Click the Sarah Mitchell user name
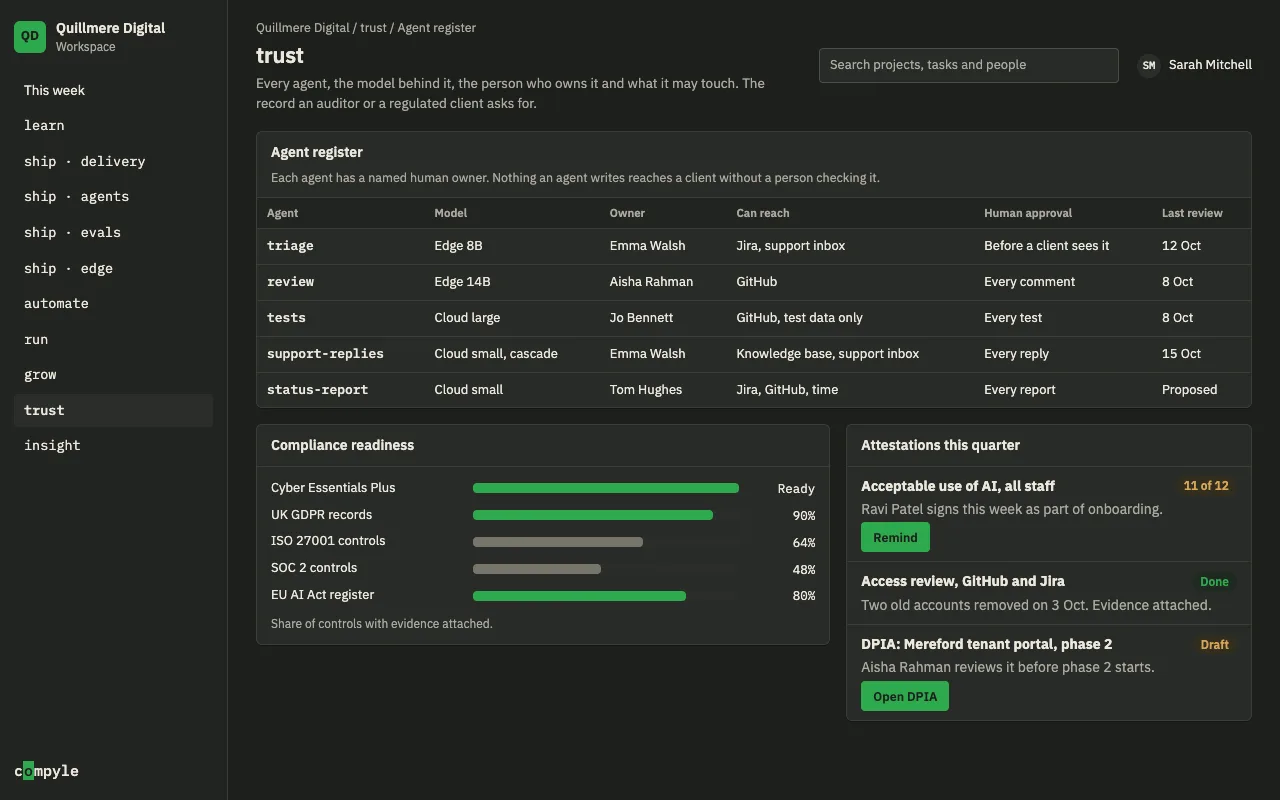The width and height of the screenshot is (1280, 800). click(x=1210, y=65)
